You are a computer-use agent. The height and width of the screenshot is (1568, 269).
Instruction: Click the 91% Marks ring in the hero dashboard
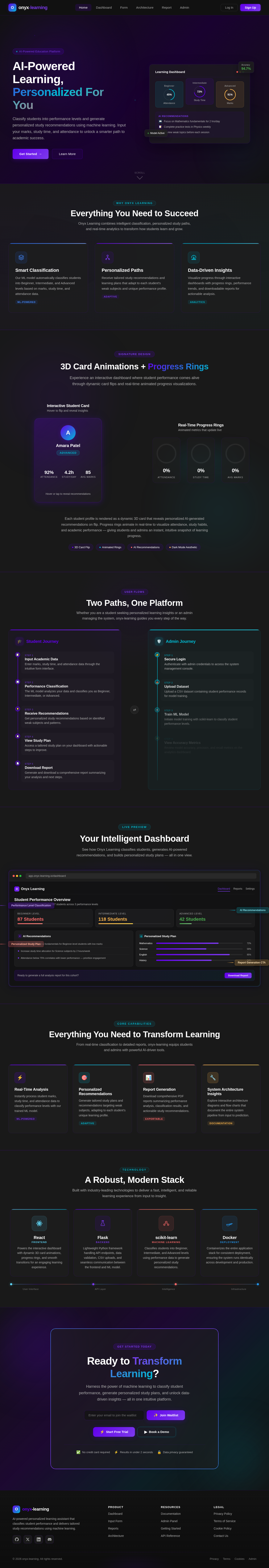[x=230, y=94]
